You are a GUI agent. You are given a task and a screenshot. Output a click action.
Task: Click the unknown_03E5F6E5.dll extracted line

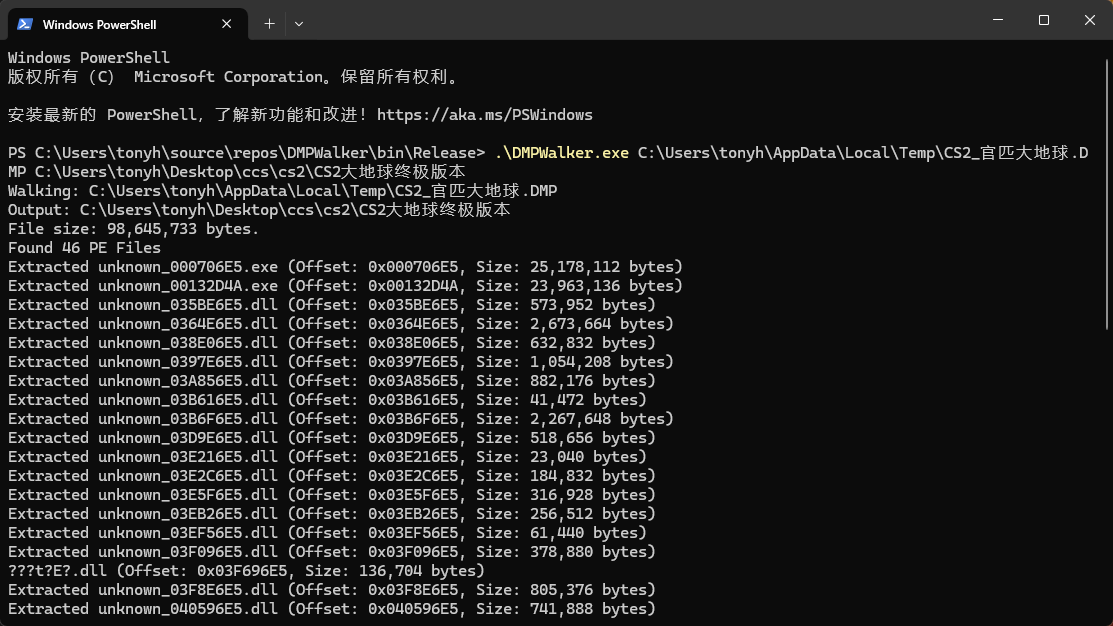tap(331, 495)
